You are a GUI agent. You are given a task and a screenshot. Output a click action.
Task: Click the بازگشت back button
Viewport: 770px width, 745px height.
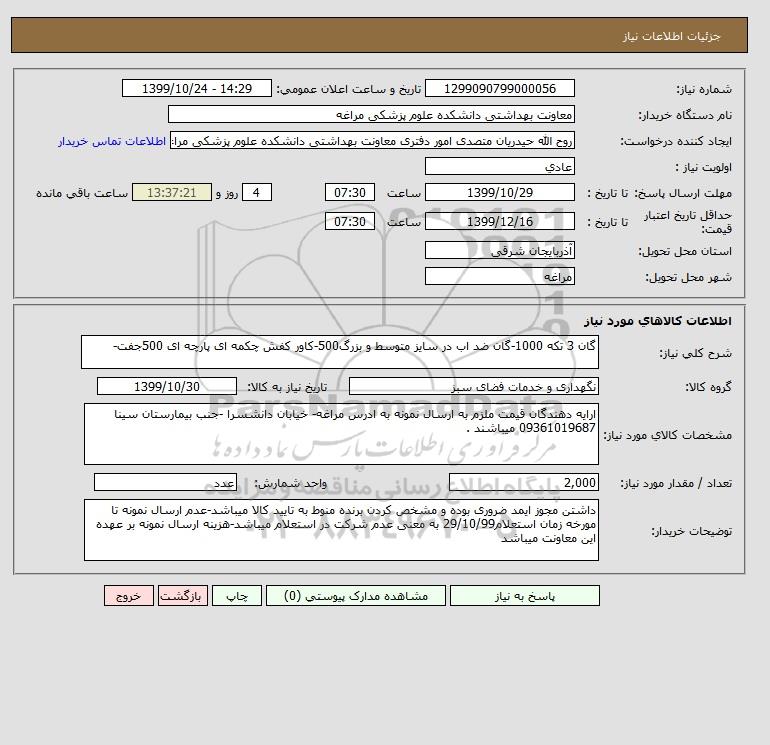pyautogui.click(x=183, y=595)
